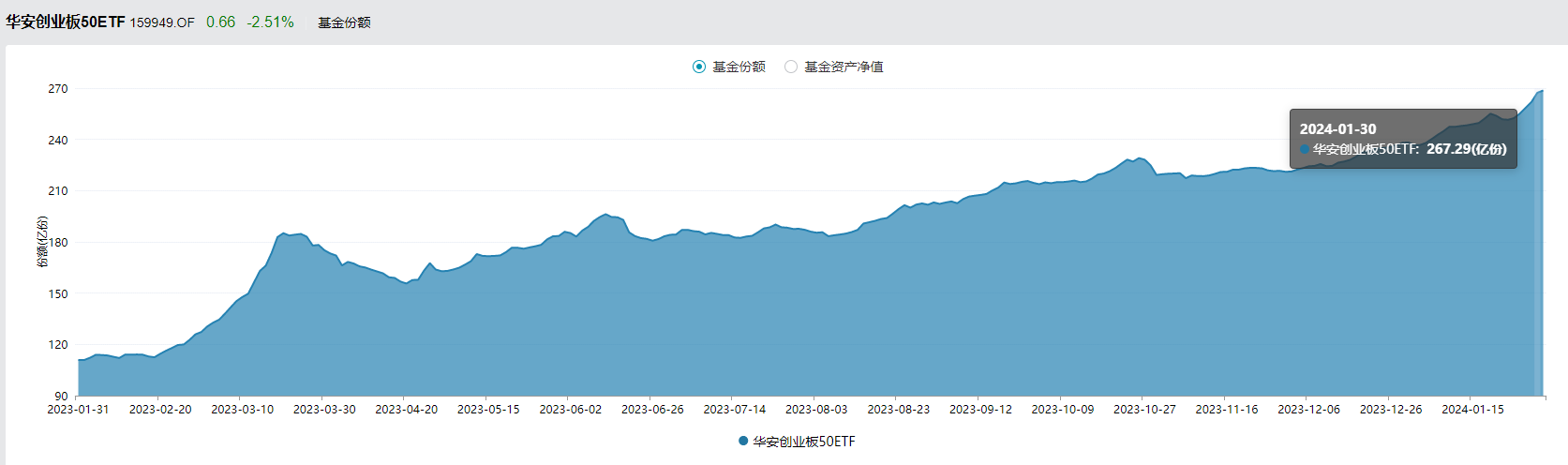Open the 基金份额 tab in header
The width and height of the screenshot is (1568, 465).
tap(344, 22)
